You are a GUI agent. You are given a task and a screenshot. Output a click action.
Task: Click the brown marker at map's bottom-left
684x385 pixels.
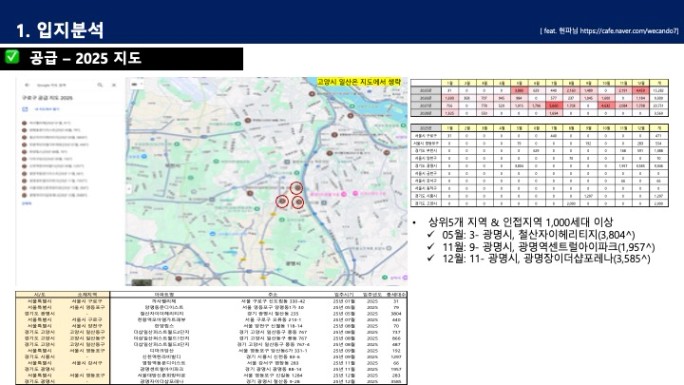178,278
